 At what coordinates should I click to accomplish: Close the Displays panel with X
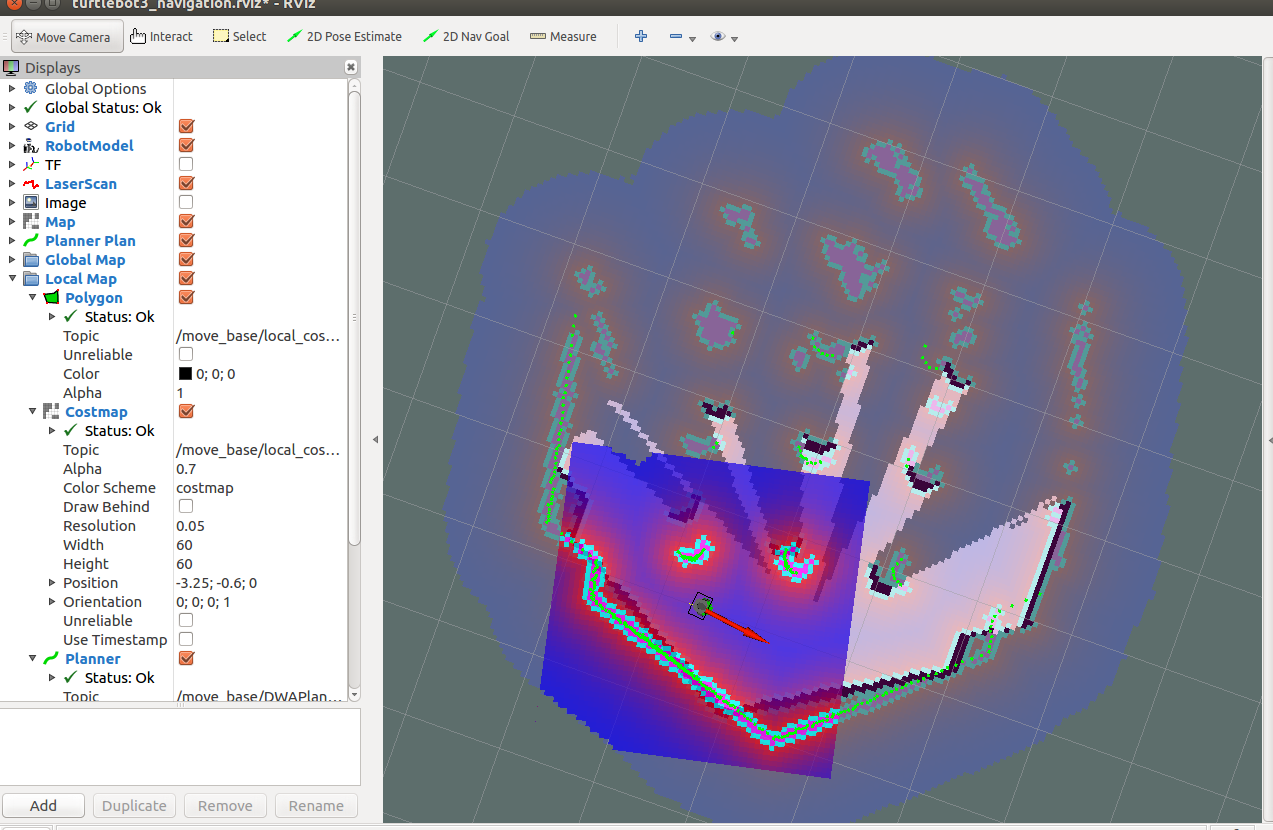tap(351, 67)
